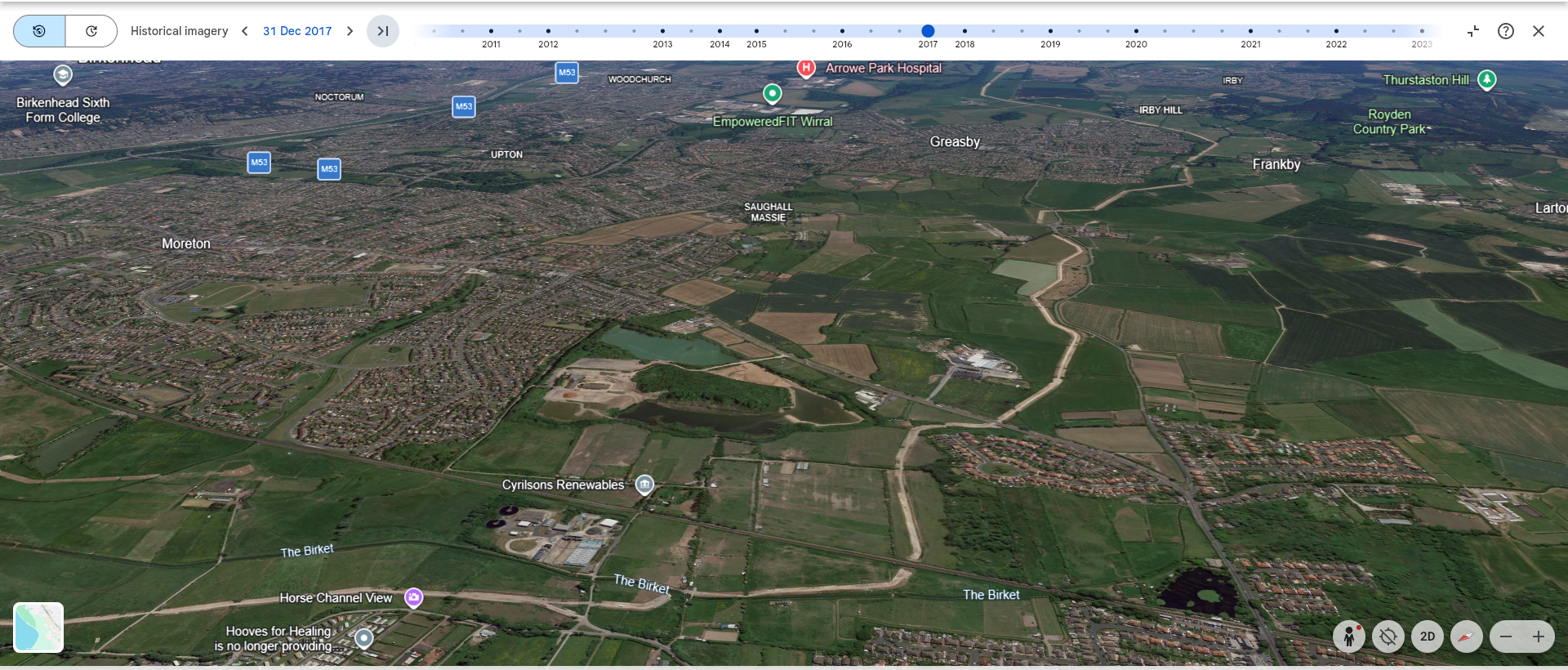Screen dimensions: 1568x670
Task: Select the 2012 timeline marker
Action: point(548,31)
